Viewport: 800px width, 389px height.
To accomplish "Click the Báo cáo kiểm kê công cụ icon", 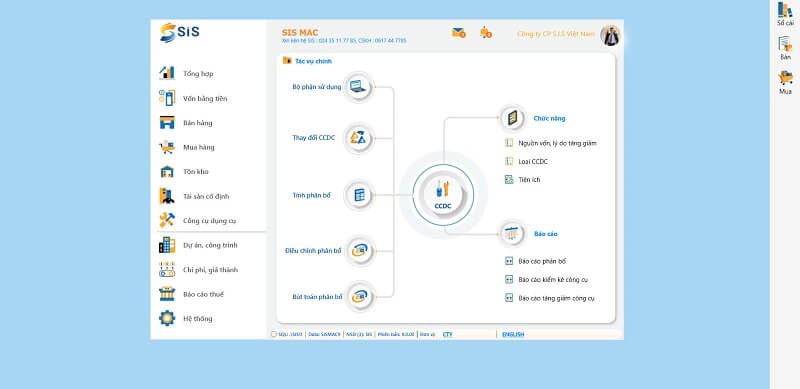I will tap(509, 280).
